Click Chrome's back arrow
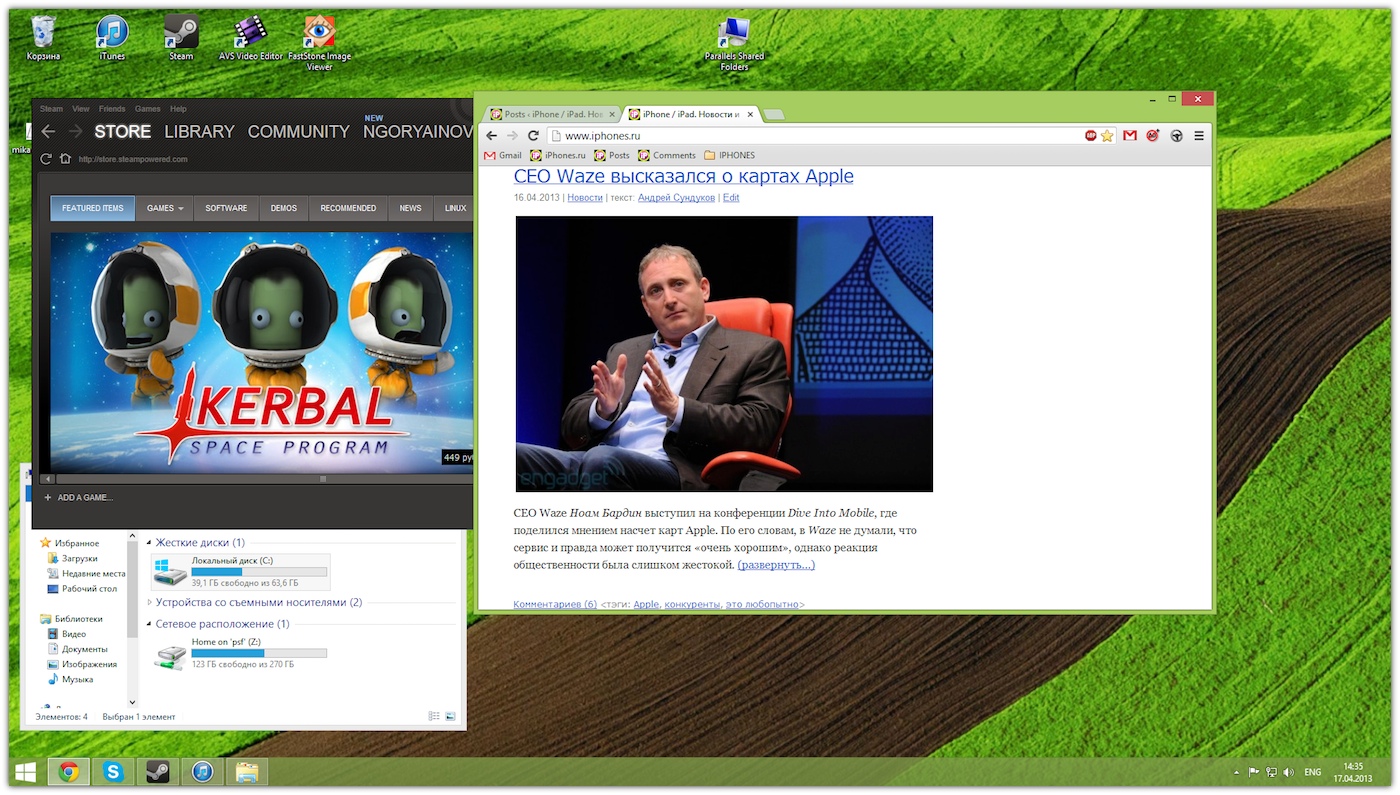 pyautogui.click(x=491, y=136)
